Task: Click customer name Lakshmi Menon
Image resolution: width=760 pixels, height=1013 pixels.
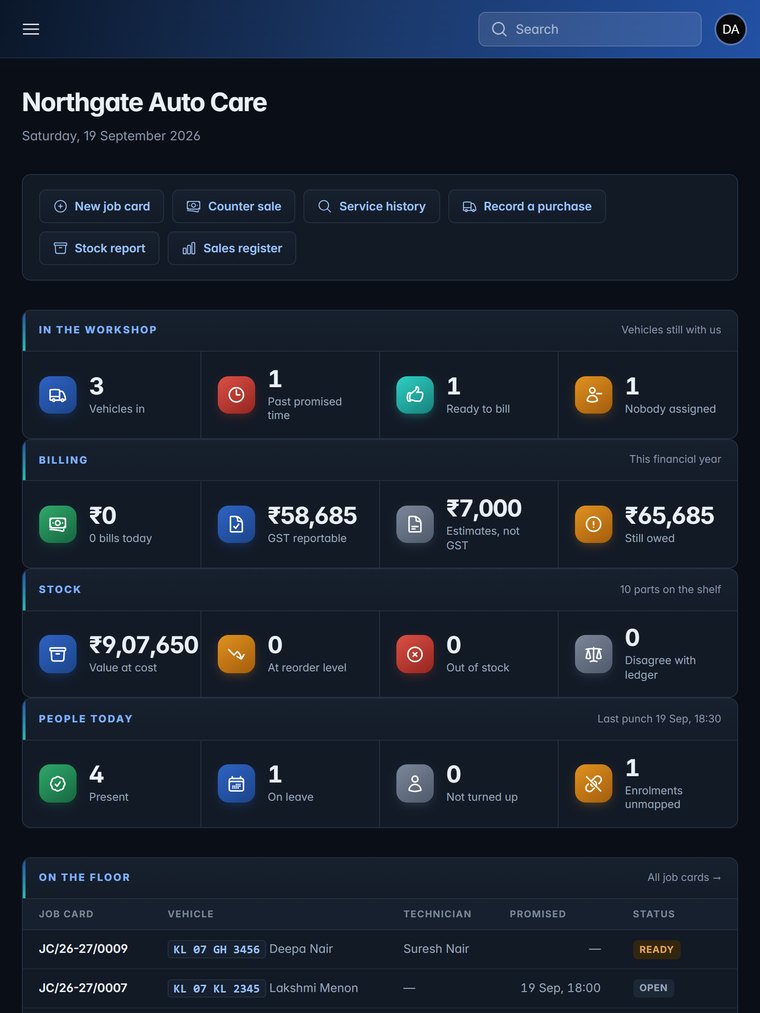Action: tap(313, 988)
